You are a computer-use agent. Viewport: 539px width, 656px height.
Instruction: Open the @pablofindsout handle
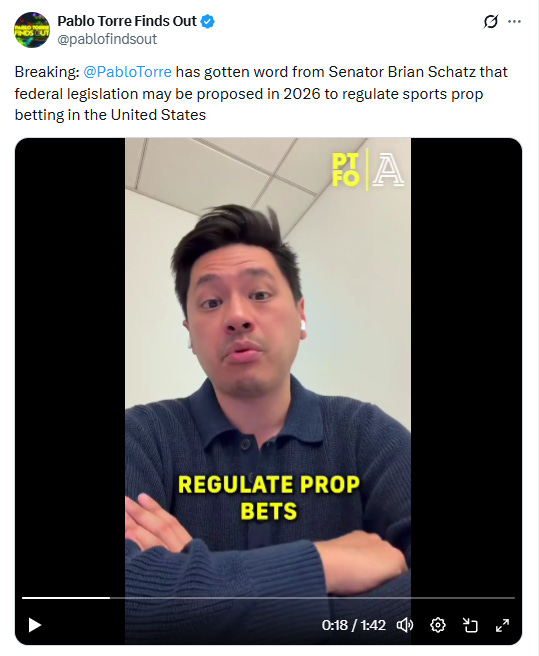point(107,39)
